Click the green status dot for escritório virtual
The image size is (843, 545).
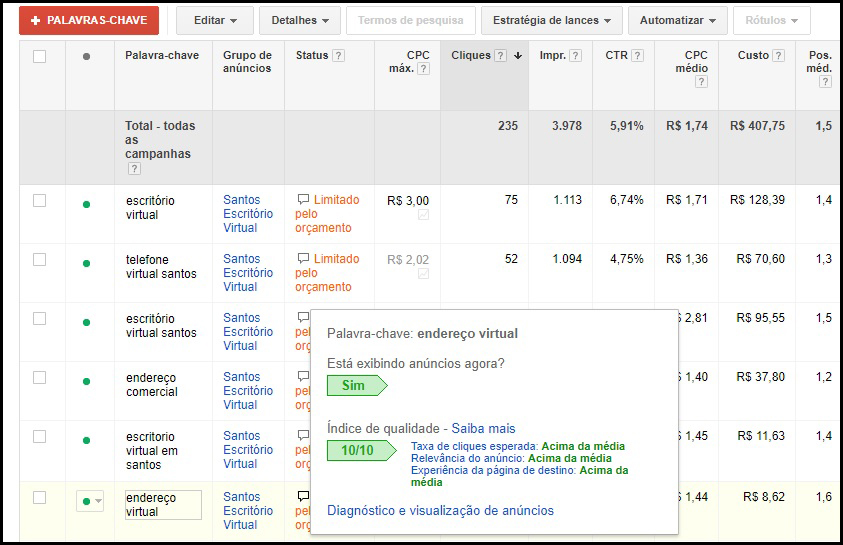(87, 204)
